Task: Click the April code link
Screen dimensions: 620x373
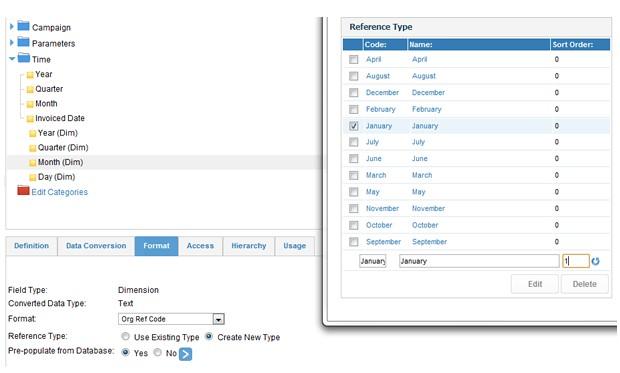Action: (x=373, y=59)
